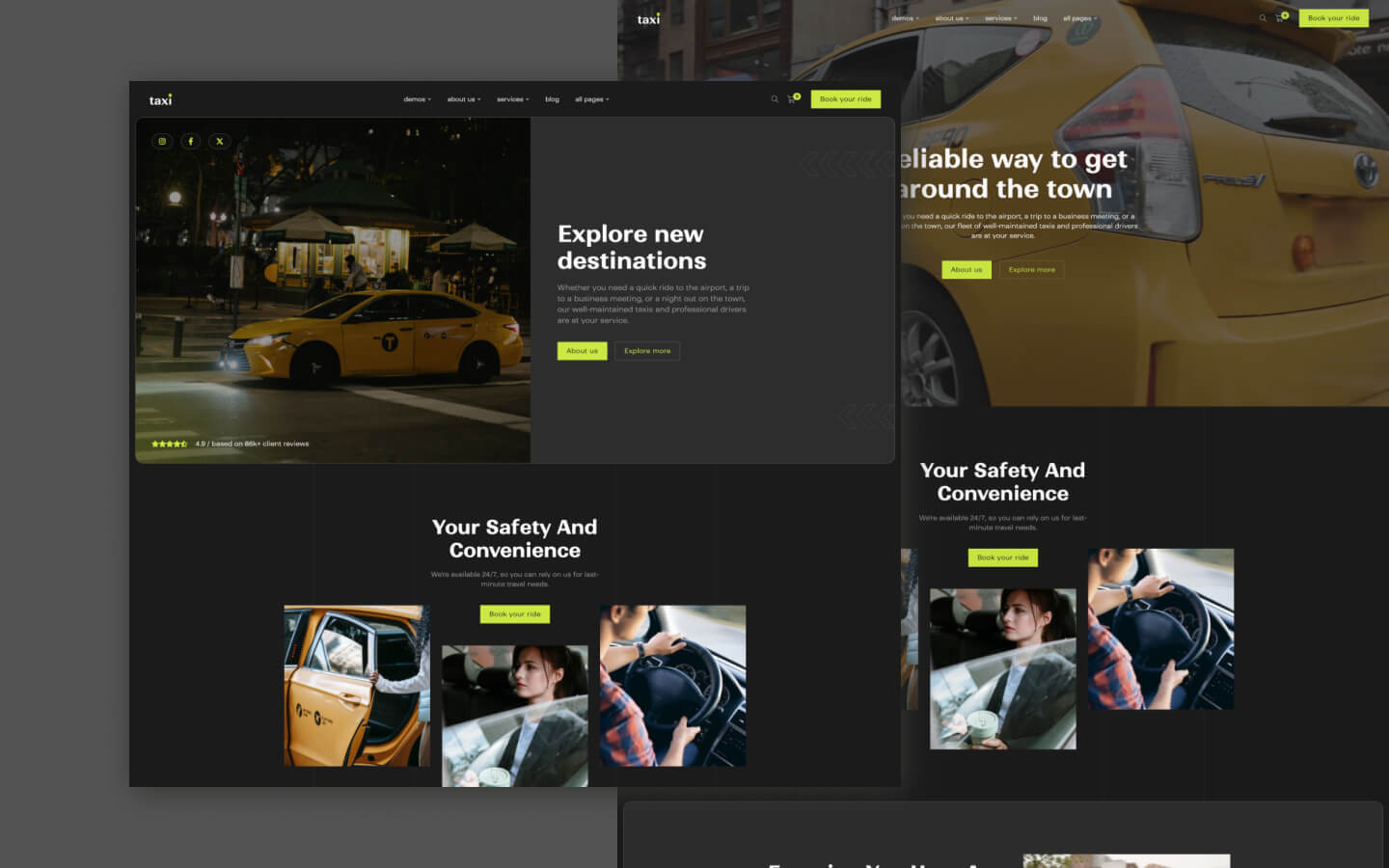The image size is (1389, 868).
Task: Expand all pages dropdown in back window navbar
Action: tap(1080, 18)
